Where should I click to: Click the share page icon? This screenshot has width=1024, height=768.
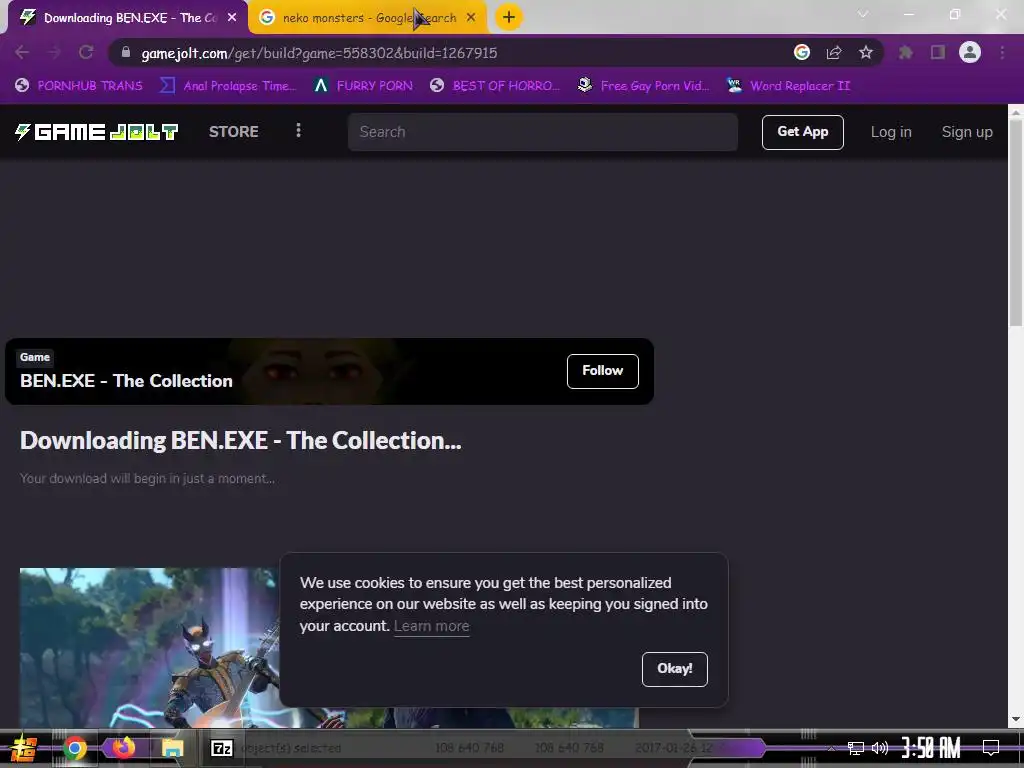(x=834, y=52)
